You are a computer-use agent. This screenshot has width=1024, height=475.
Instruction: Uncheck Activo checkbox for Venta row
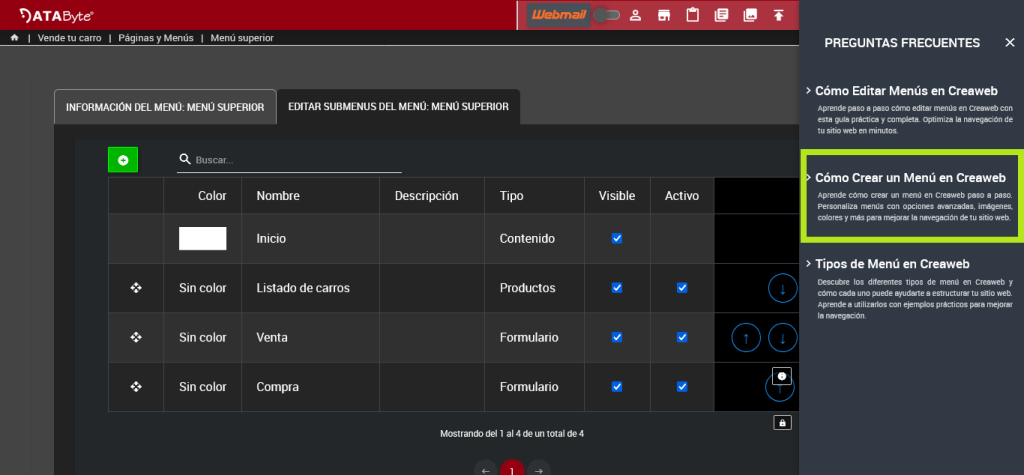(682, 338)
